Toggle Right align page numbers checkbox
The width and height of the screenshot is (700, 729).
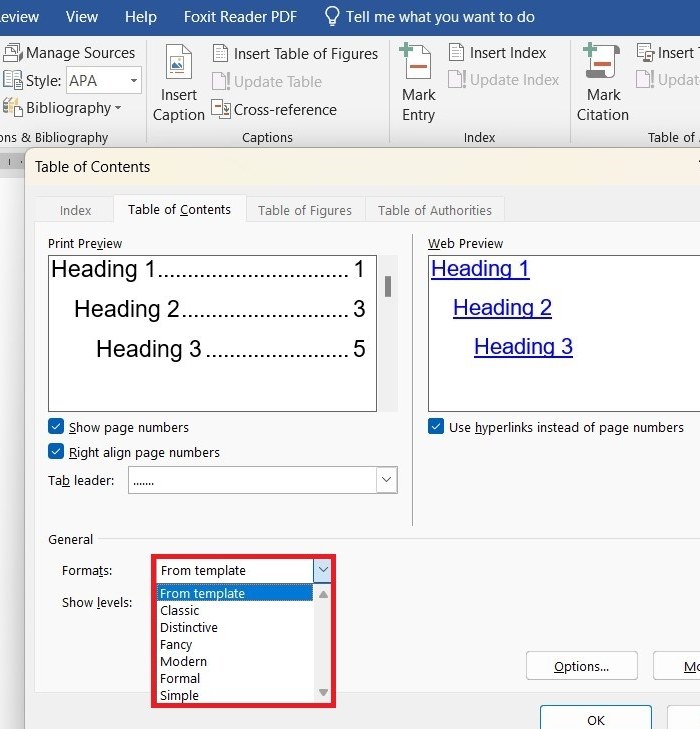coord(56,451)
